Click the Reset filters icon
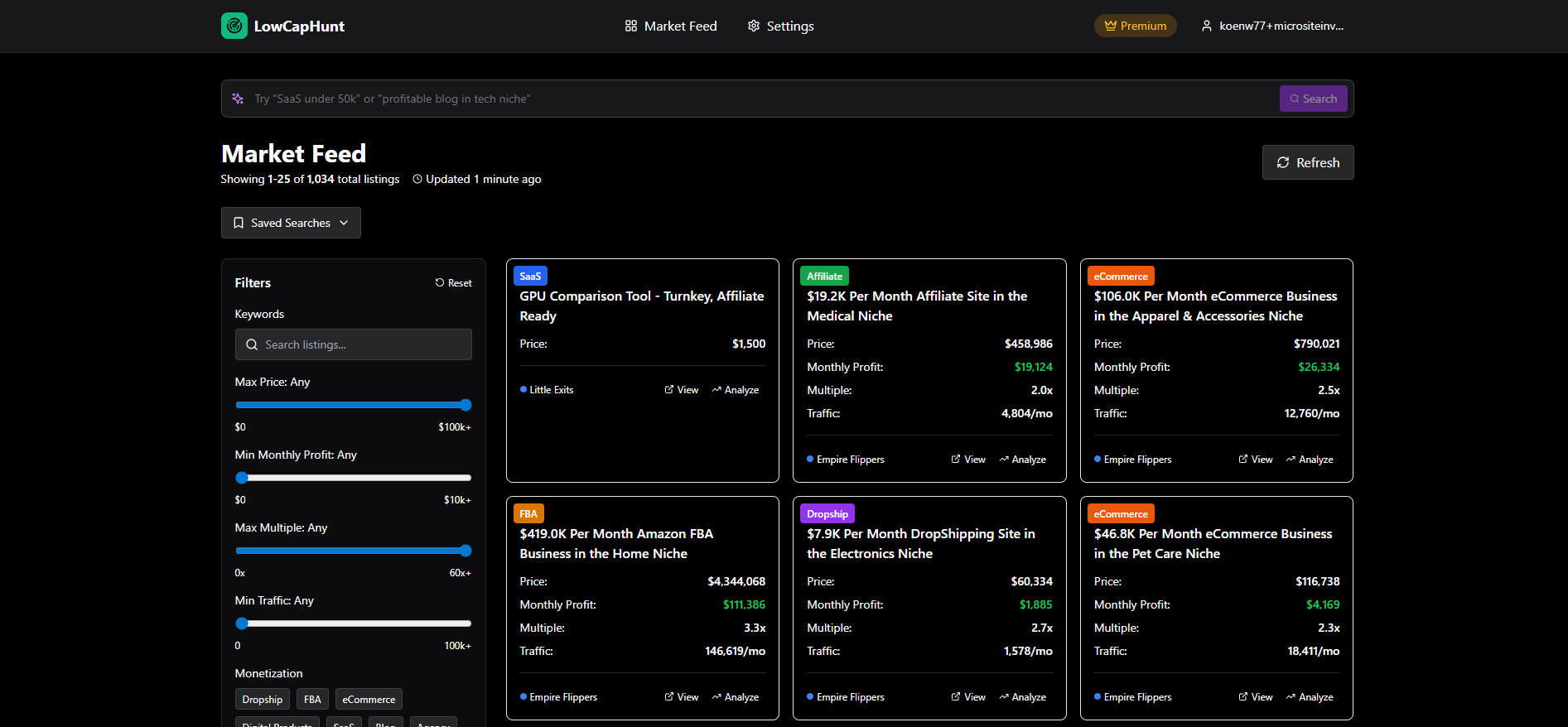 pyautogui.click(x=440, y=283)
